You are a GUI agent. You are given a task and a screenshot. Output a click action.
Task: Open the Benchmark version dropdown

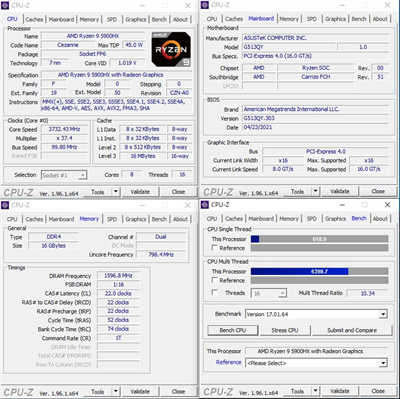(383, 314)
